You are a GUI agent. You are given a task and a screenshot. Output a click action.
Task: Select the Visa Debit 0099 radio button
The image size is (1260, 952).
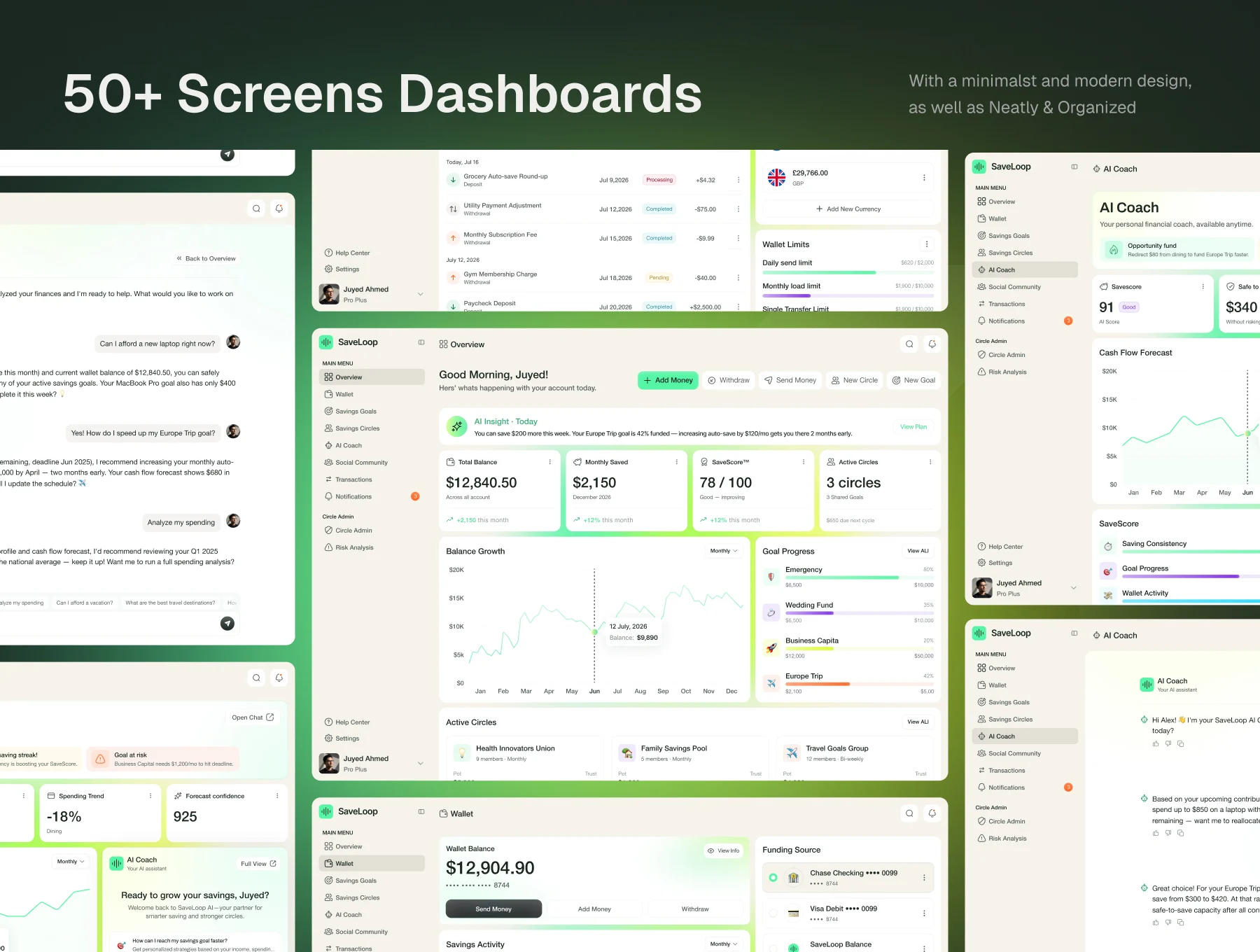(773, 913)
